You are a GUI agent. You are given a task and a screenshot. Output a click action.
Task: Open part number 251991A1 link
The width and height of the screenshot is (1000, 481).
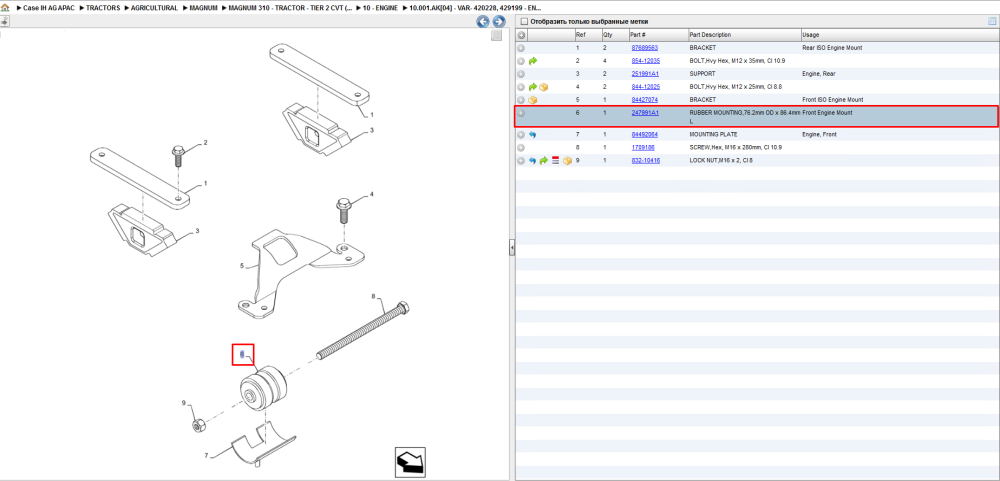coord(645,74)
